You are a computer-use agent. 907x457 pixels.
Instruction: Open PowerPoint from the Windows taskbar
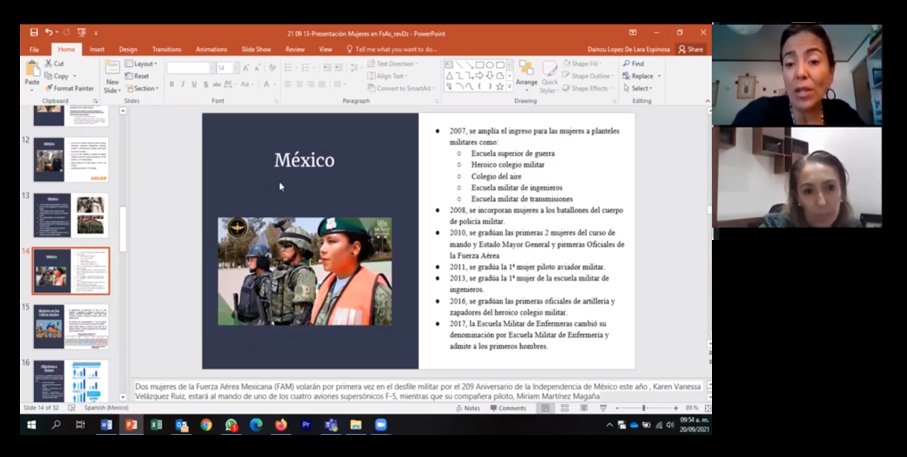point(131,425)
